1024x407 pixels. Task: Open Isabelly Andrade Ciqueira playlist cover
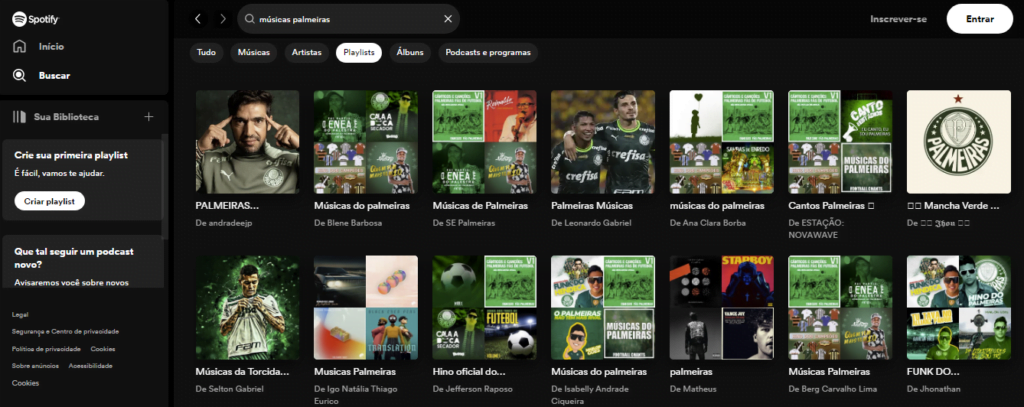tap(603, 307)
